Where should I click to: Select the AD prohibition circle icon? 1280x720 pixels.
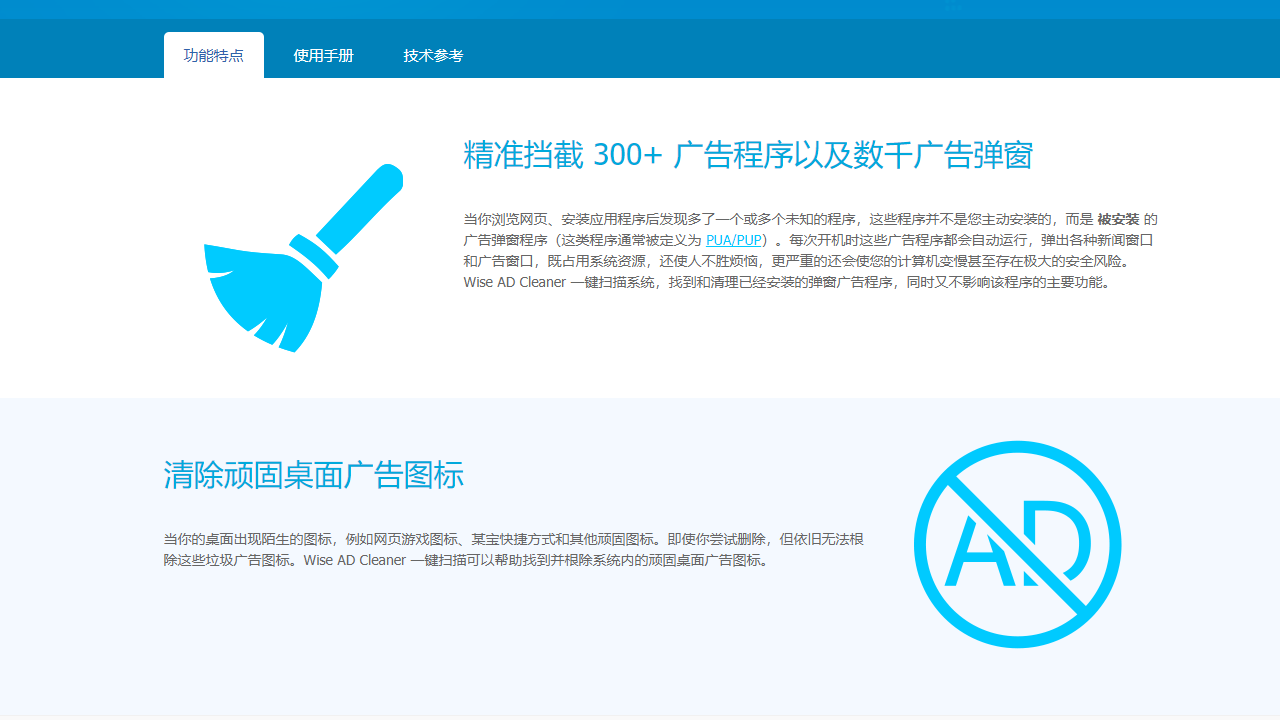coord(1017,545)
